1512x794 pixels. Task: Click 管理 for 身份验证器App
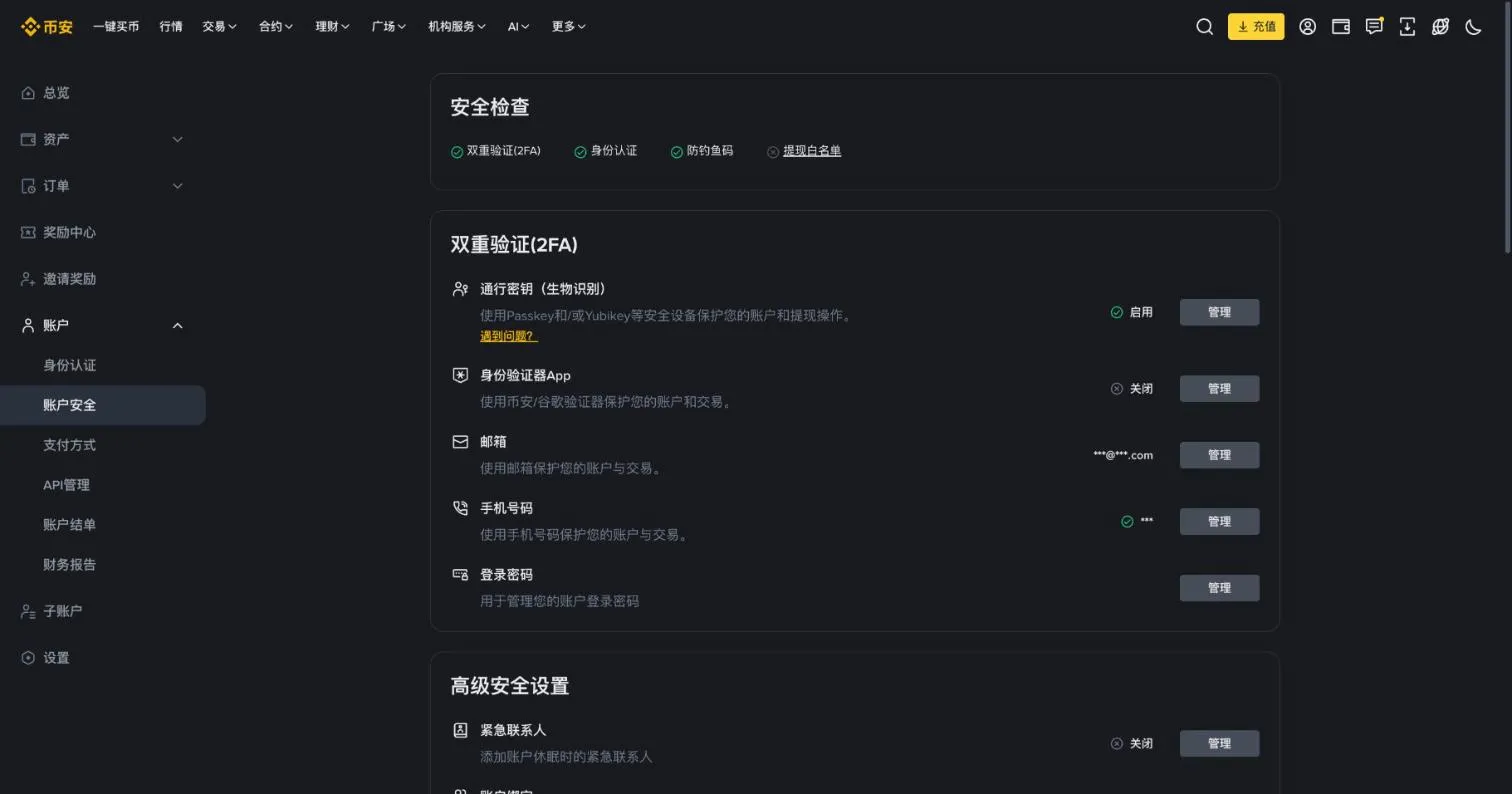1219,389
